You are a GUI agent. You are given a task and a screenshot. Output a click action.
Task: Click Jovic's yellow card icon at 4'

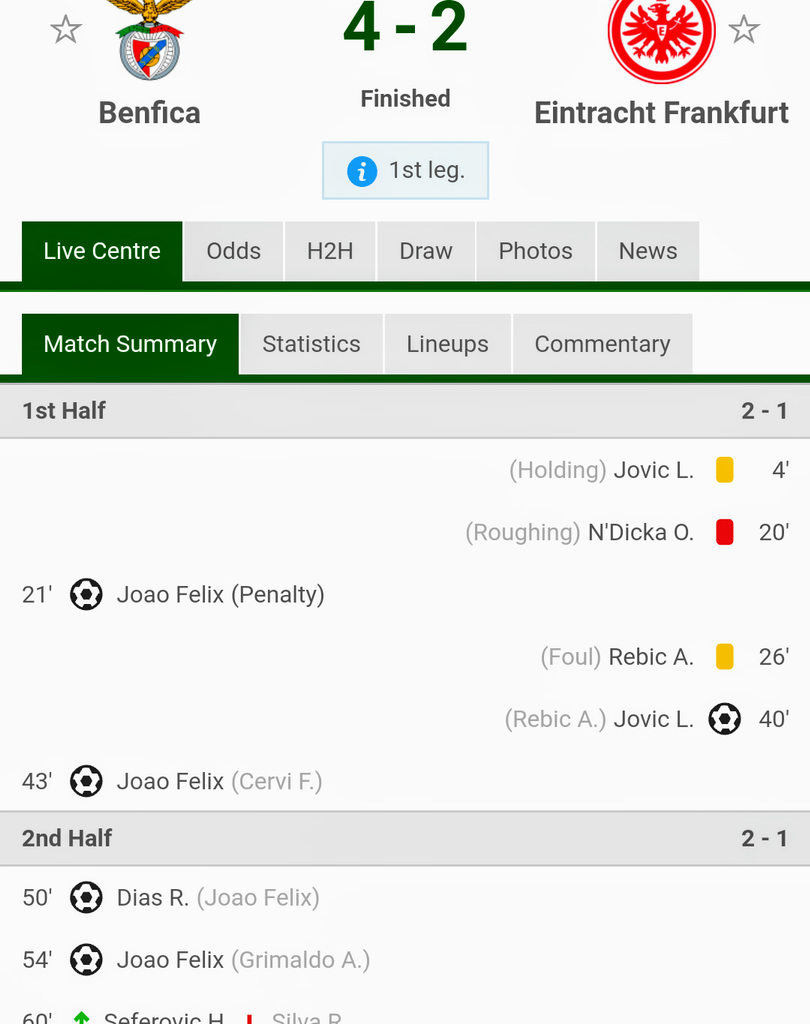coord(724,470)
